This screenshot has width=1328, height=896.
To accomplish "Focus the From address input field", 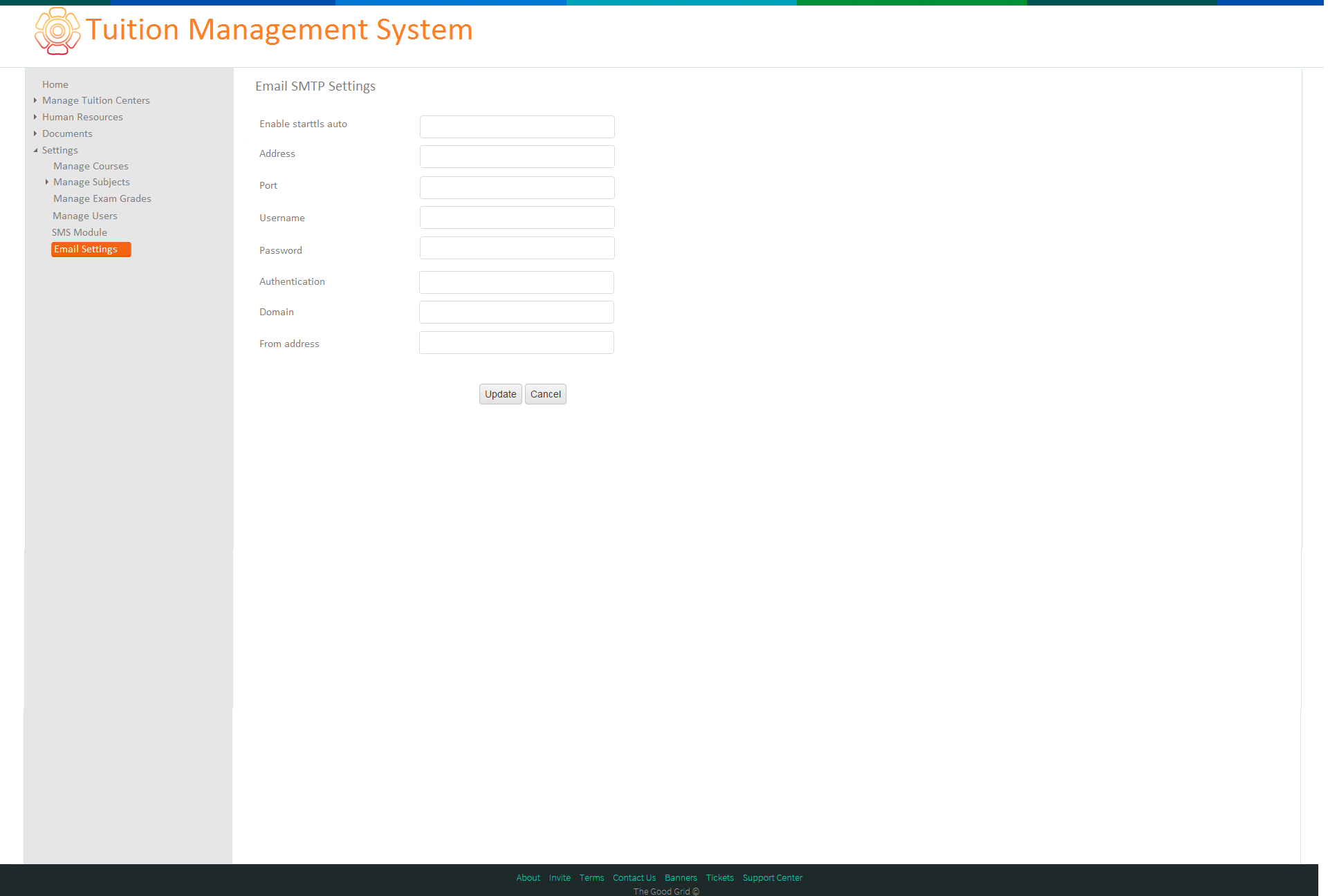I will [516, 342].
